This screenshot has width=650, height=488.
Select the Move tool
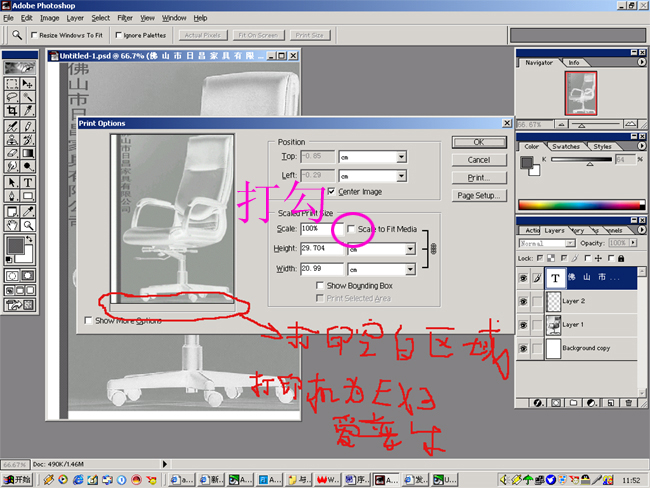pos(28,84)
